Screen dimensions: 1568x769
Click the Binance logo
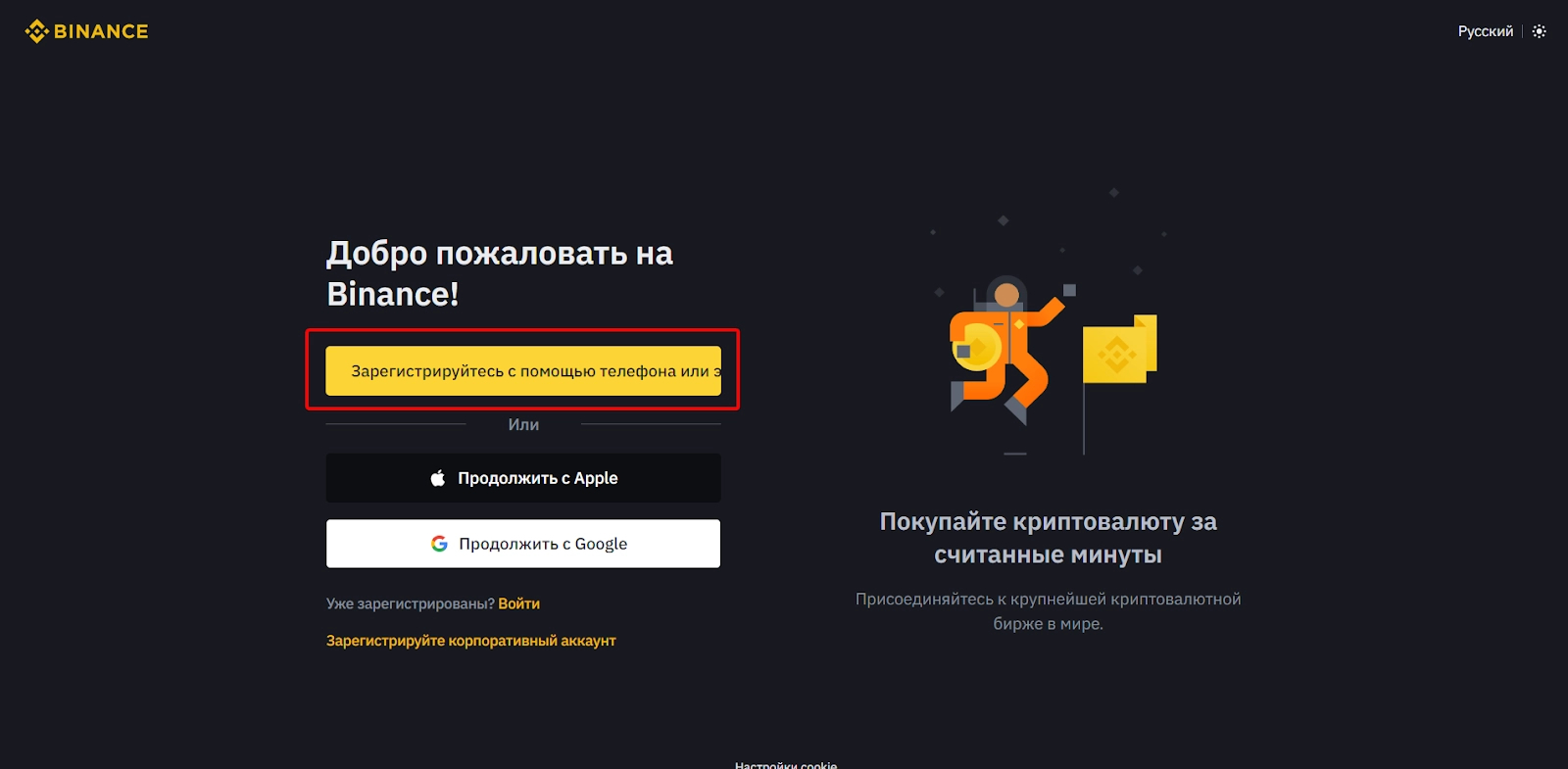click(x=86, y=31)
